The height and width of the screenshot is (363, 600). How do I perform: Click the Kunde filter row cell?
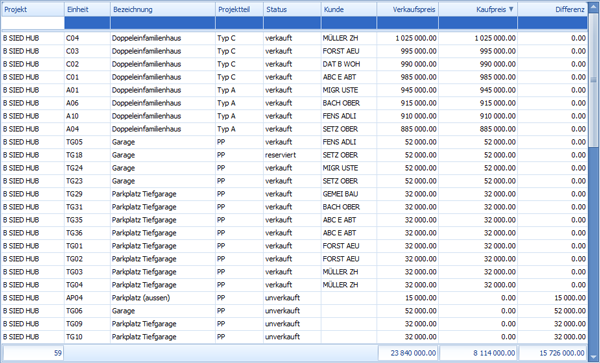[349, 23]
